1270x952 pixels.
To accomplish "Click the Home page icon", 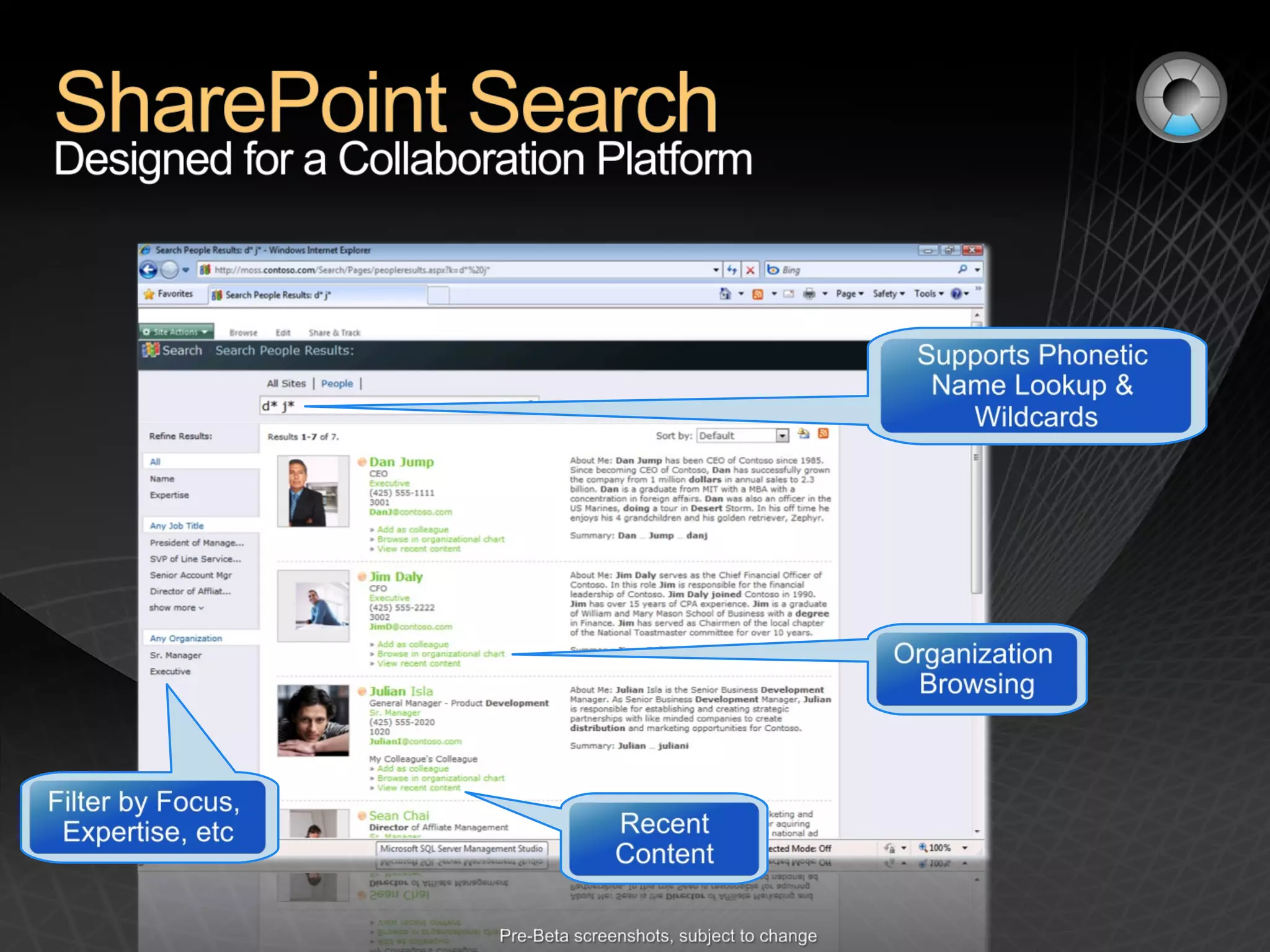I will point(724,294).
